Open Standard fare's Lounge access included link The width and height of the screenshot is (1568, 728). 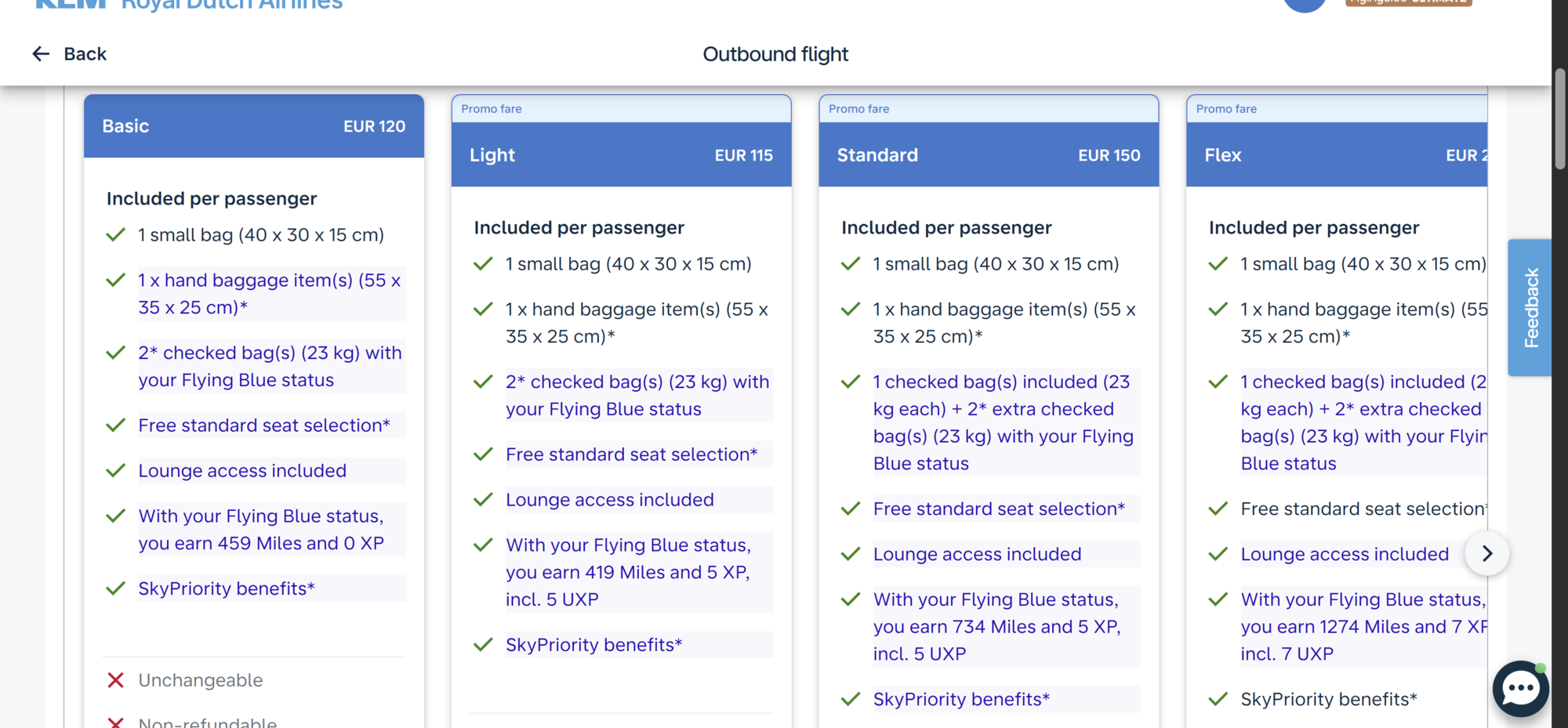coord(977,555)
